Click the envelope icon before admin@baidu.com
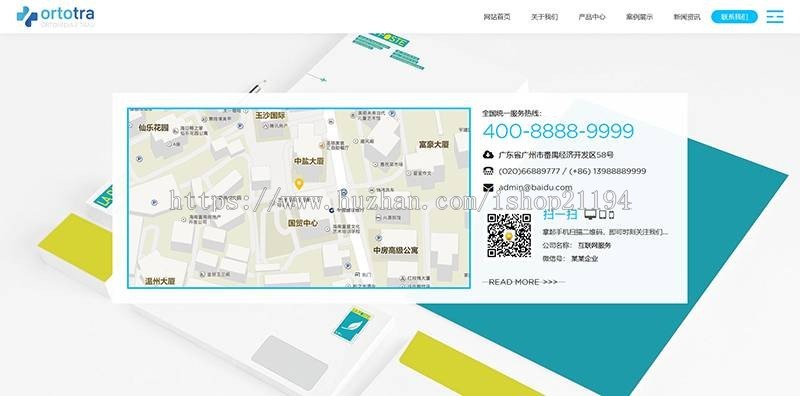 point(488,188)
